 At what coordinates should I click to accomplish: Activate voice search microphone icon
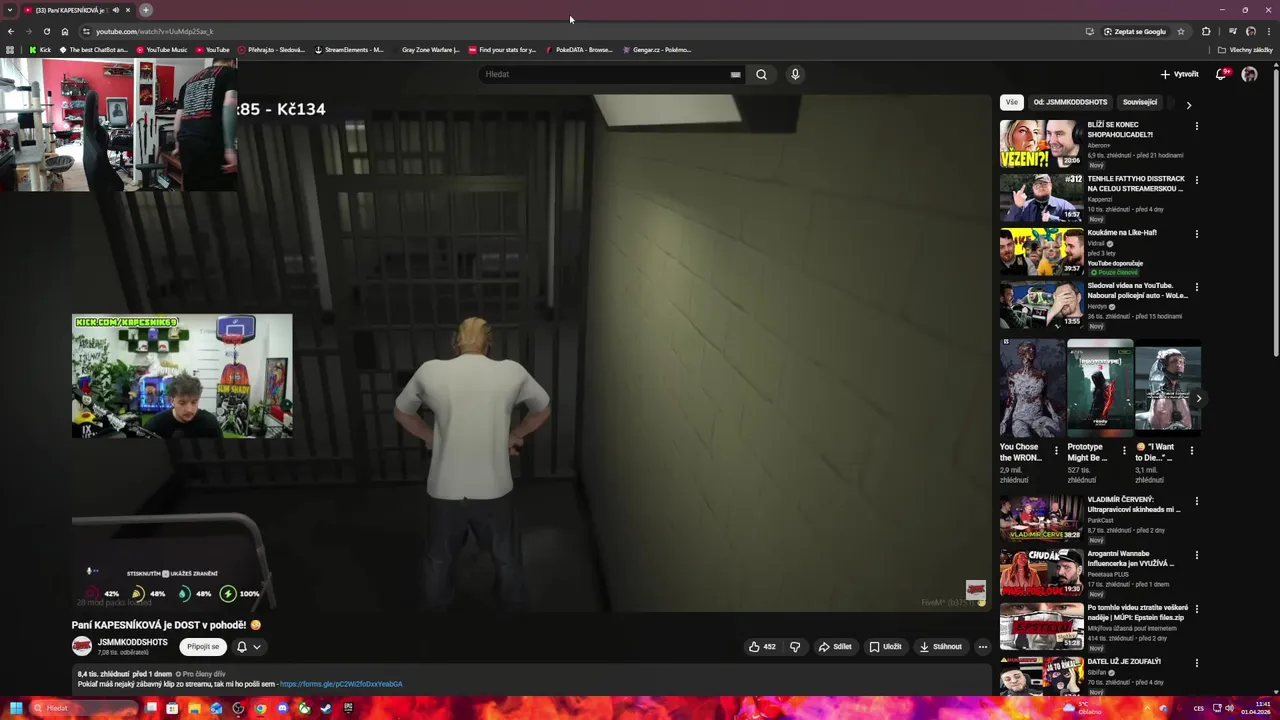pyautogui.click(x=795, y=74)
